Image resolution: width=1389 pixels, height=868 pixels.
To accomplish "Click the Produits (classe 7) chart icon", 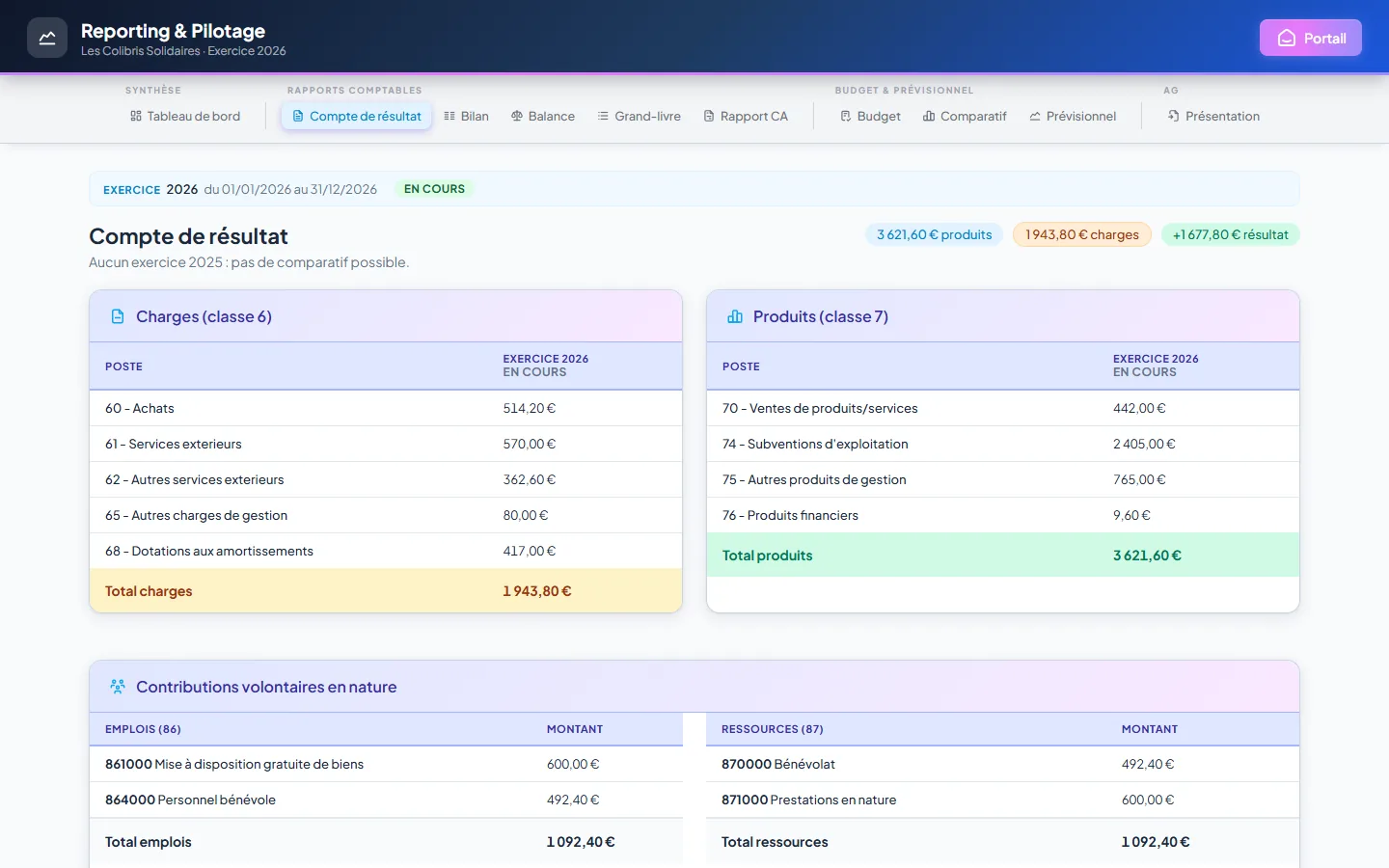I will tap(735, 316).
